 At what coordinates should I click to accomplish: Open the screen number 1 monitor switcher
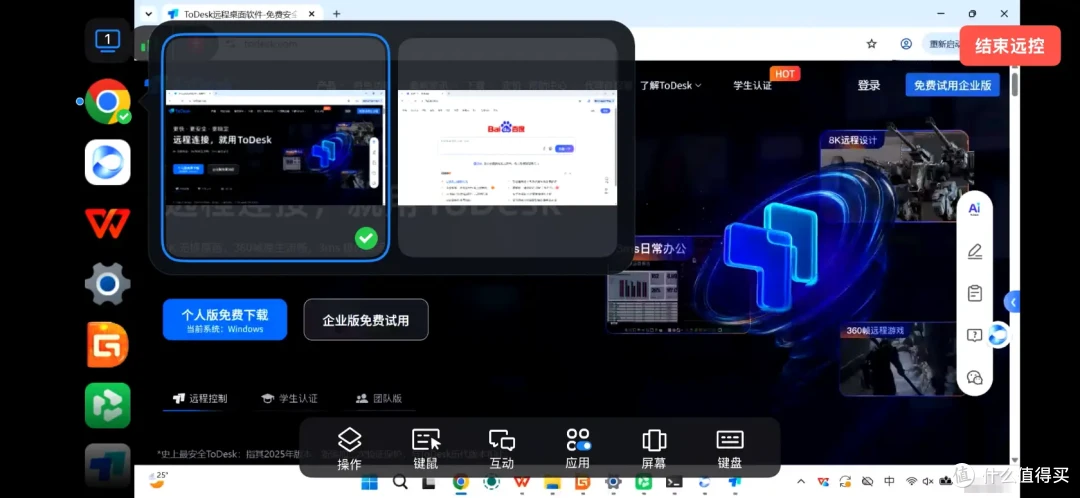click(x=107, y=41)
